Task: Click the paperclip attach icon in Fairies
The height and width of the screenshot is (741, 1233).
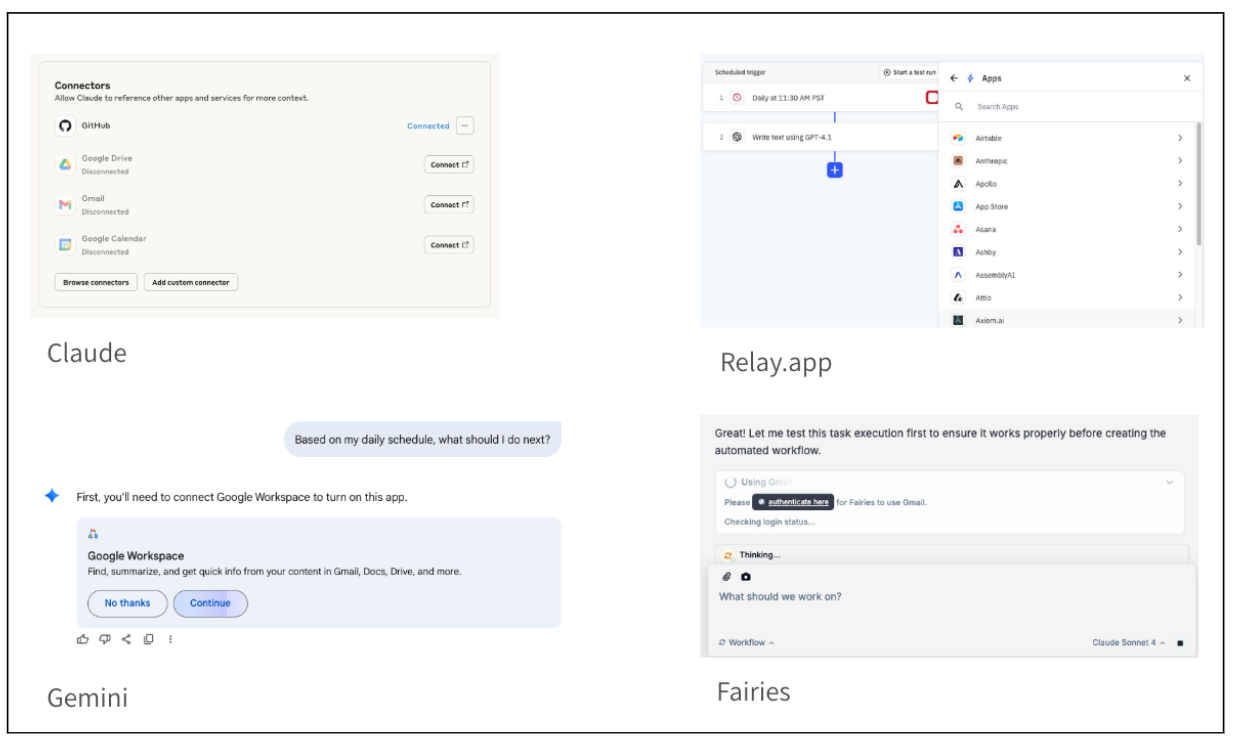Action: coord(727,577)
